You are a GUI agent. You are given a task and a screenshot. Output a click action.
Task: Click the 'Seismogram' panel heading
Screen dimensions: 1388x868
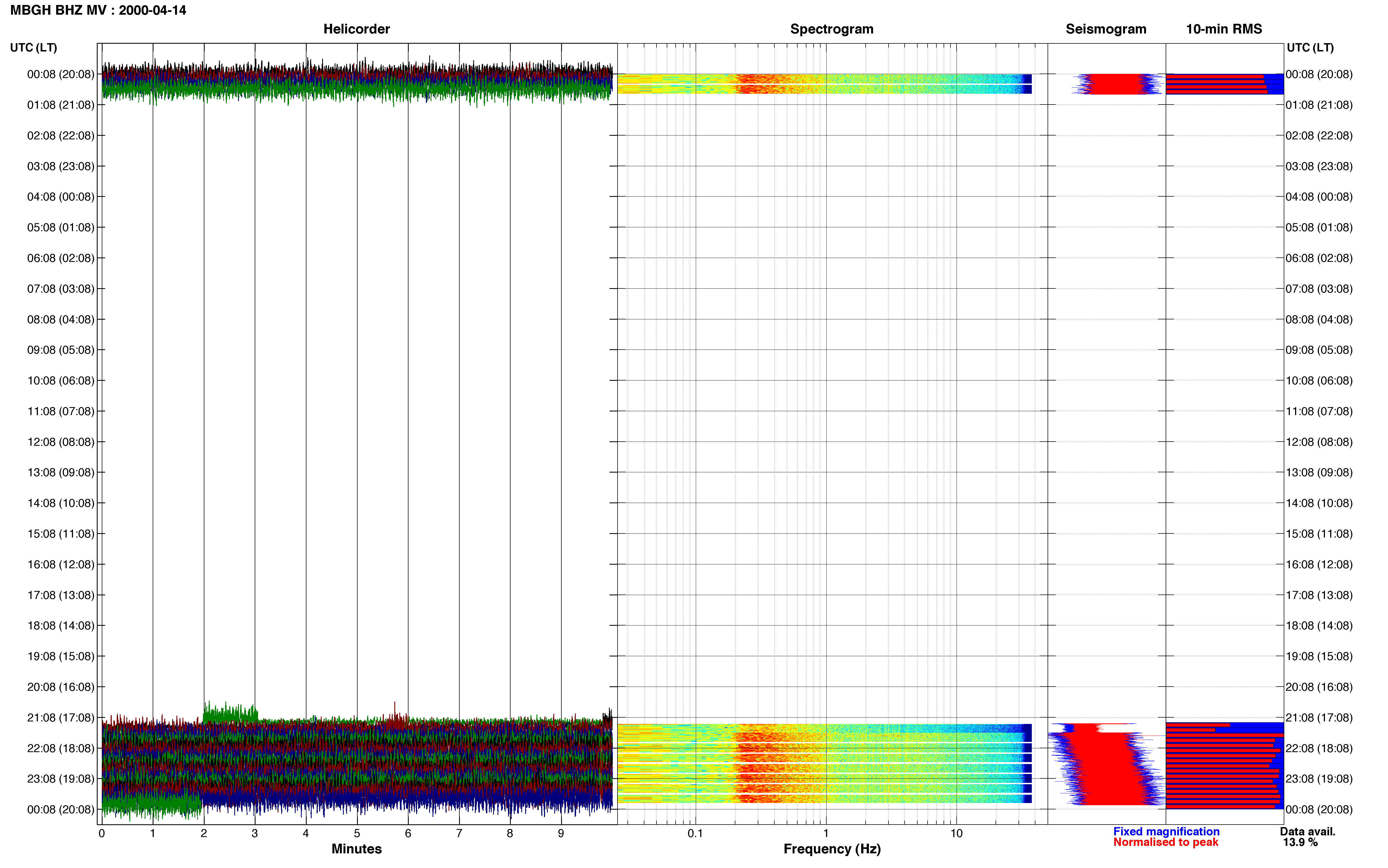pos(1106,29)
